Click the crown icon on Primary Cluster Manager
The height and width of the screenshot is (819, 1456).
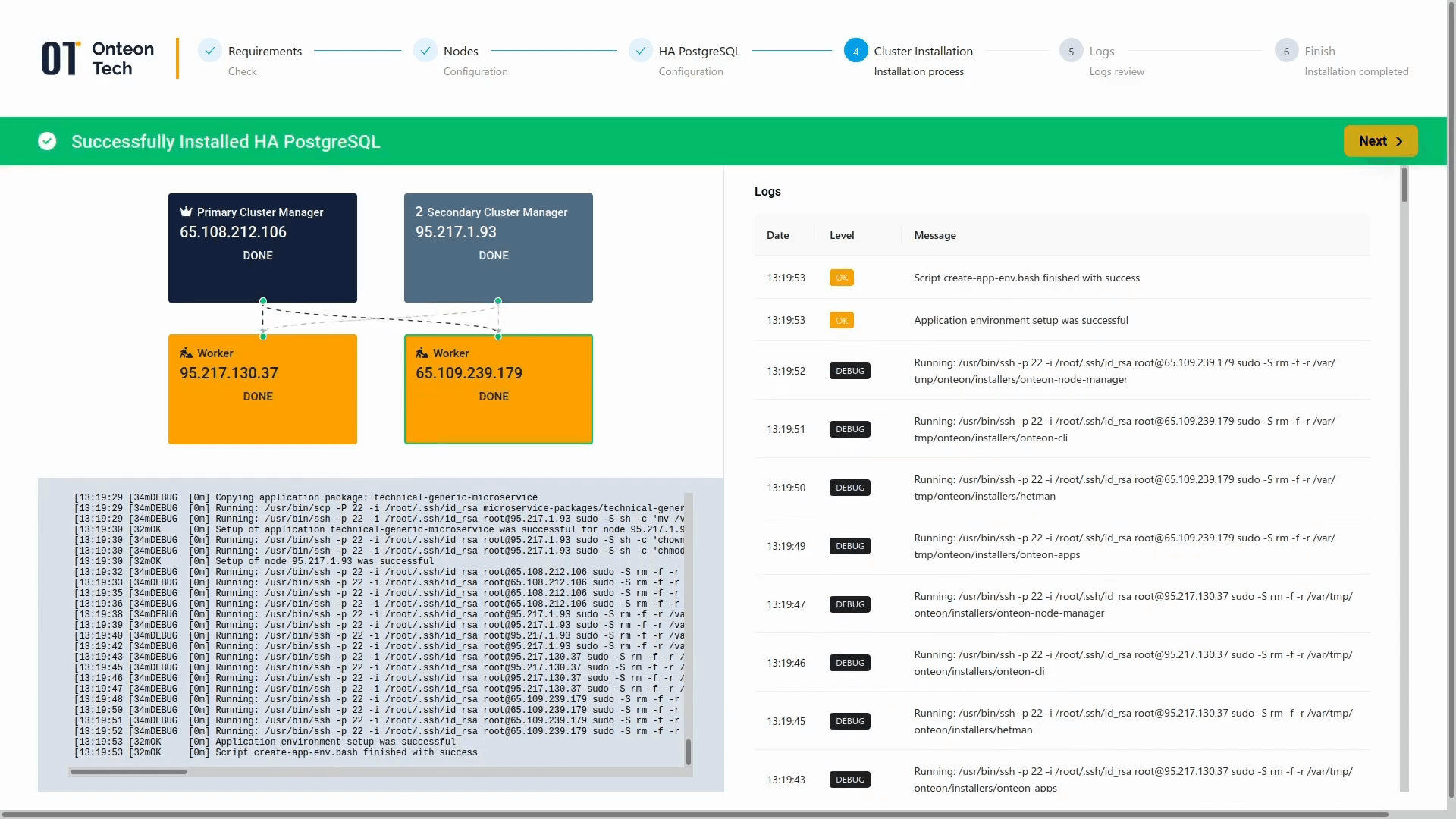(186, 212)
